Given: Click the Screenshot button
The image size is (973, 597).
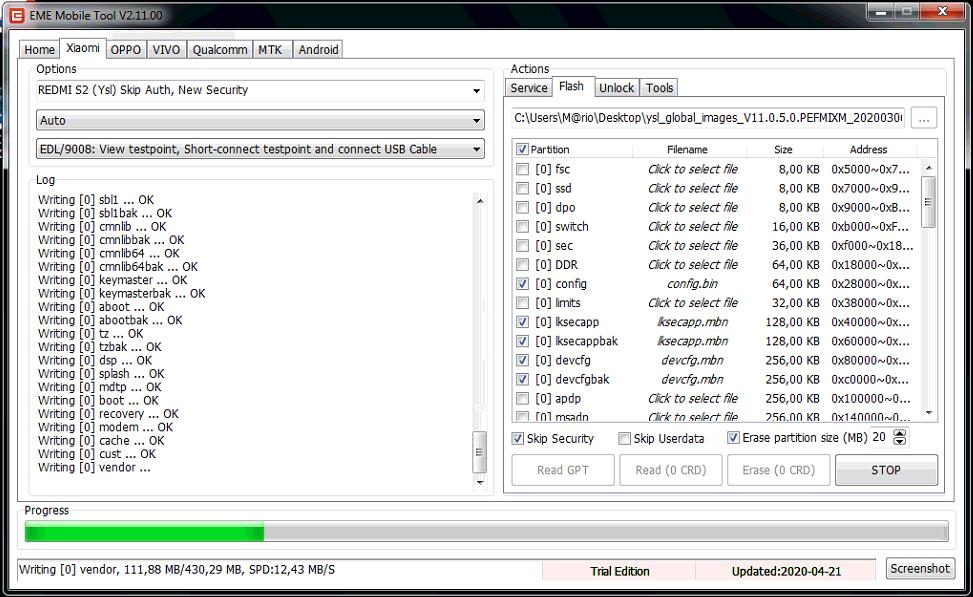Looking at the screenshot, I should 920,568.
